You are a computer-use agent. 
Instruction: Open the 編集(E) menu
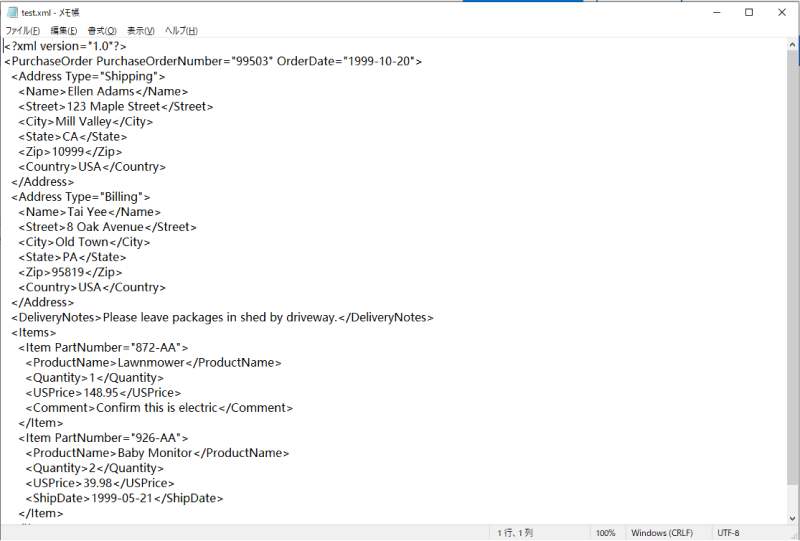point(64,31)
